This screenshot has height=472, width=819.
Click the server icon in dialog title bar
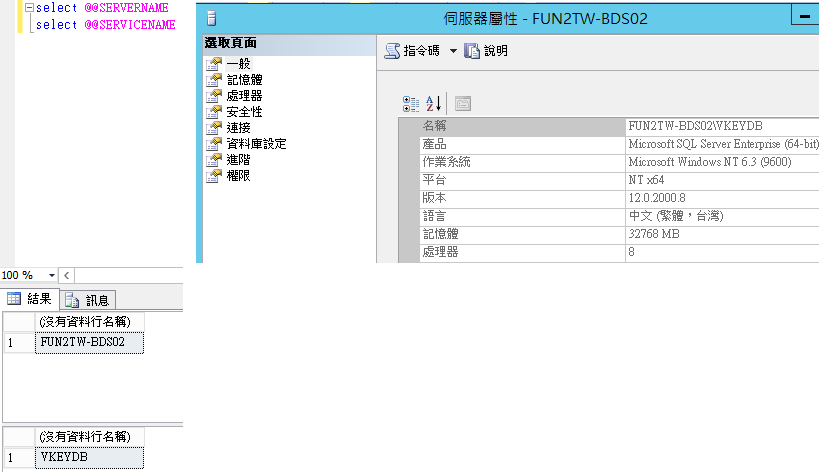tap(212, 19)
